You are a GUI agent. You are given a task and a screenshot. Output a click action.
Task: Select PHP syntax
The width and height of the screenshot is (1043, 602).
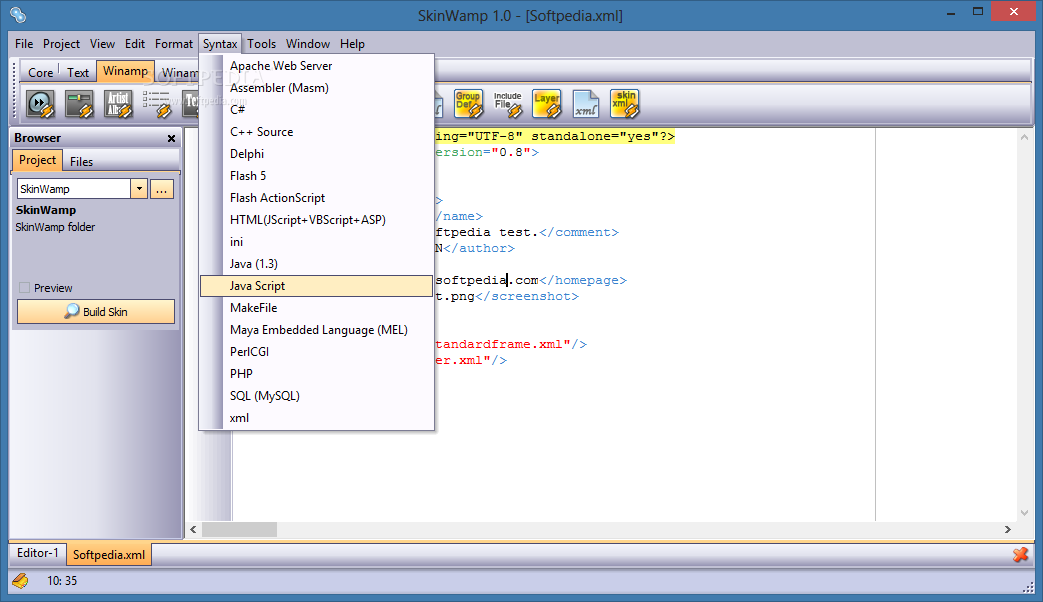(x=317, y=373)
